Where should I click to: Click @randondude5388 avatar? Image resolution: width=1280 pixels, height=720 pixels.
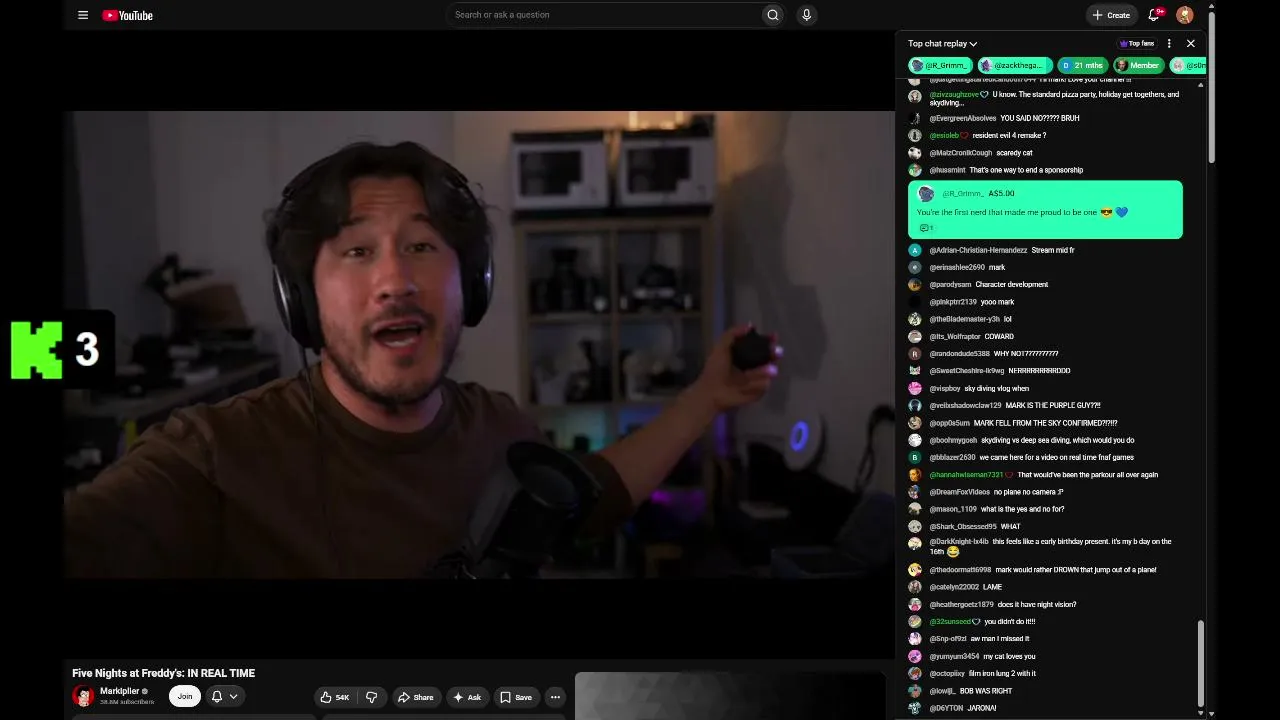coord(914,354)
